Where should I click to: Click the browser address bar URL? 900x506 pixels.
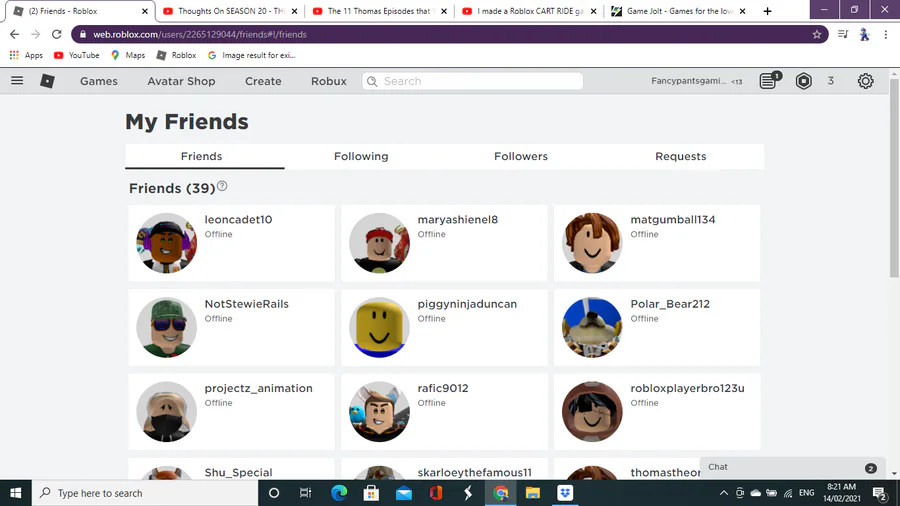[200, 34]
